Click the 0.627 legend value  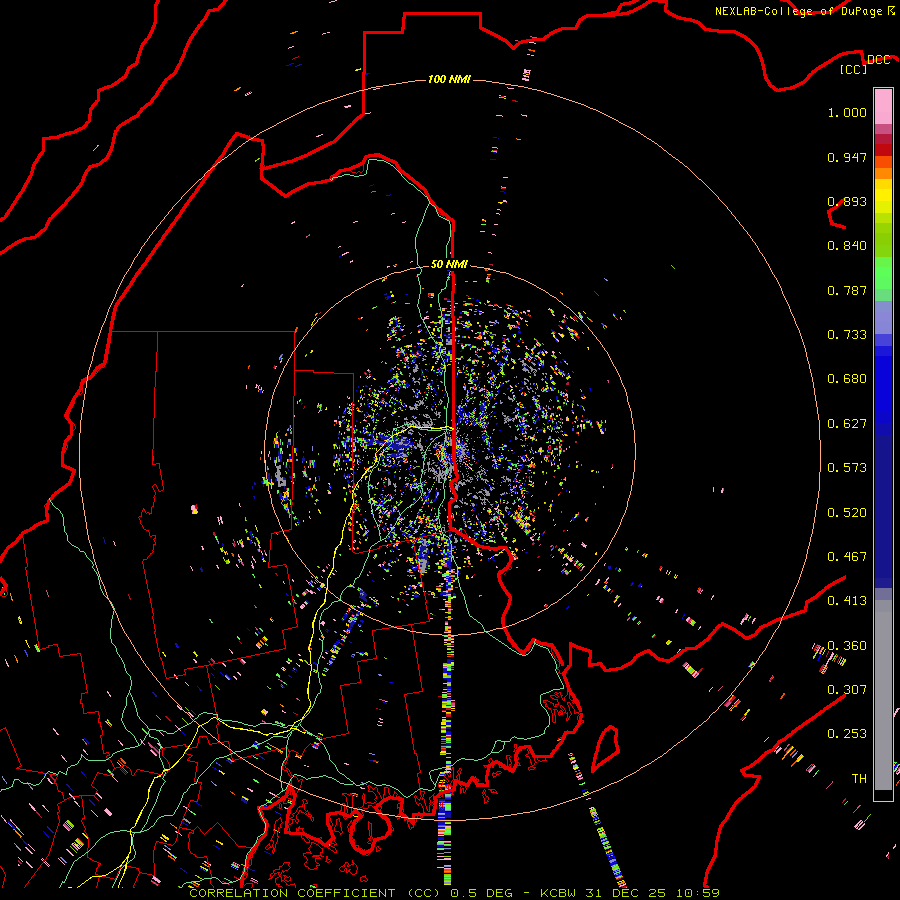(x=847, y=424)
